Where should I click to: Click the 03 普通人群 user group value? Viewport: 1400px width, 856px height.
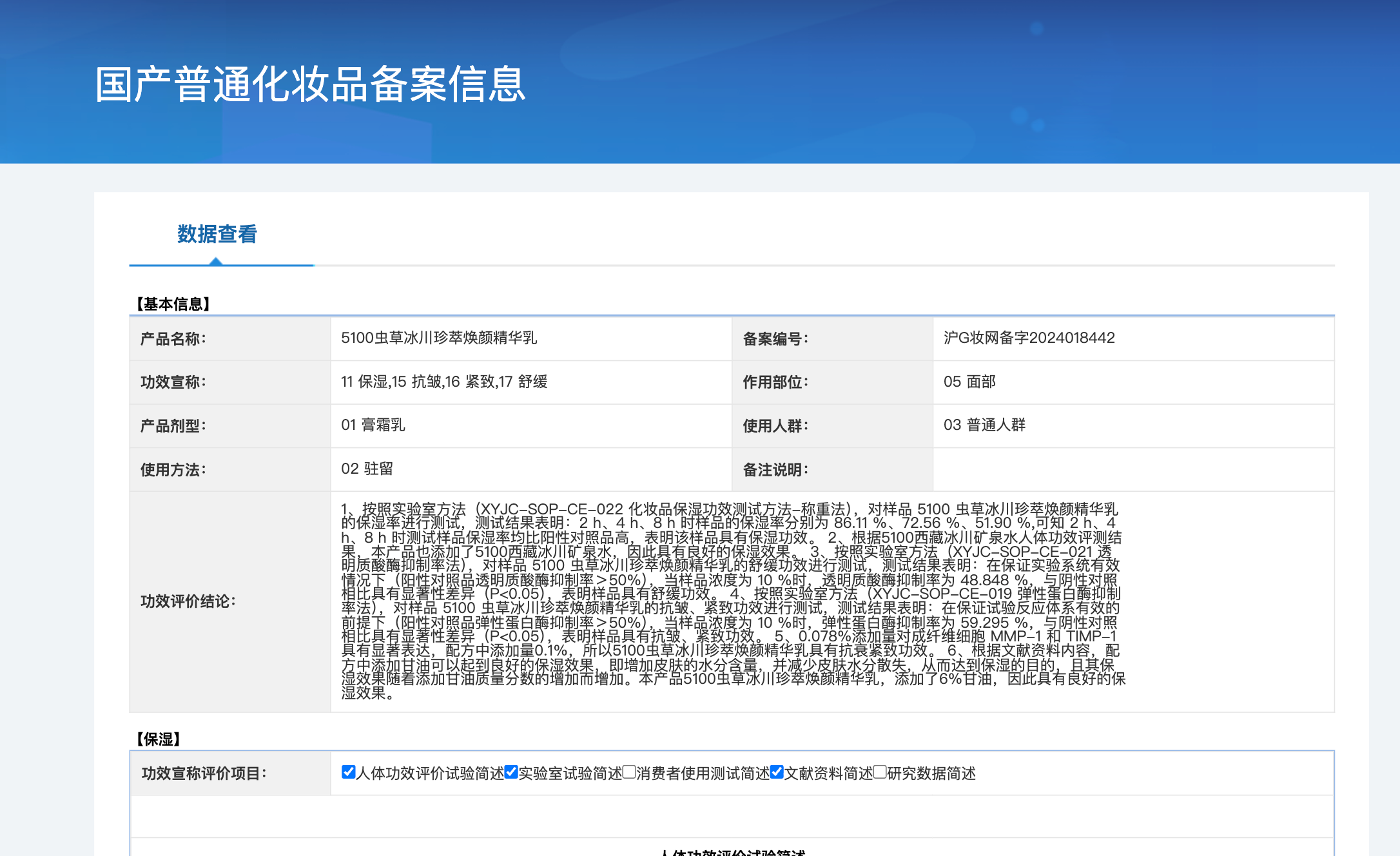(x=984, y=425)
